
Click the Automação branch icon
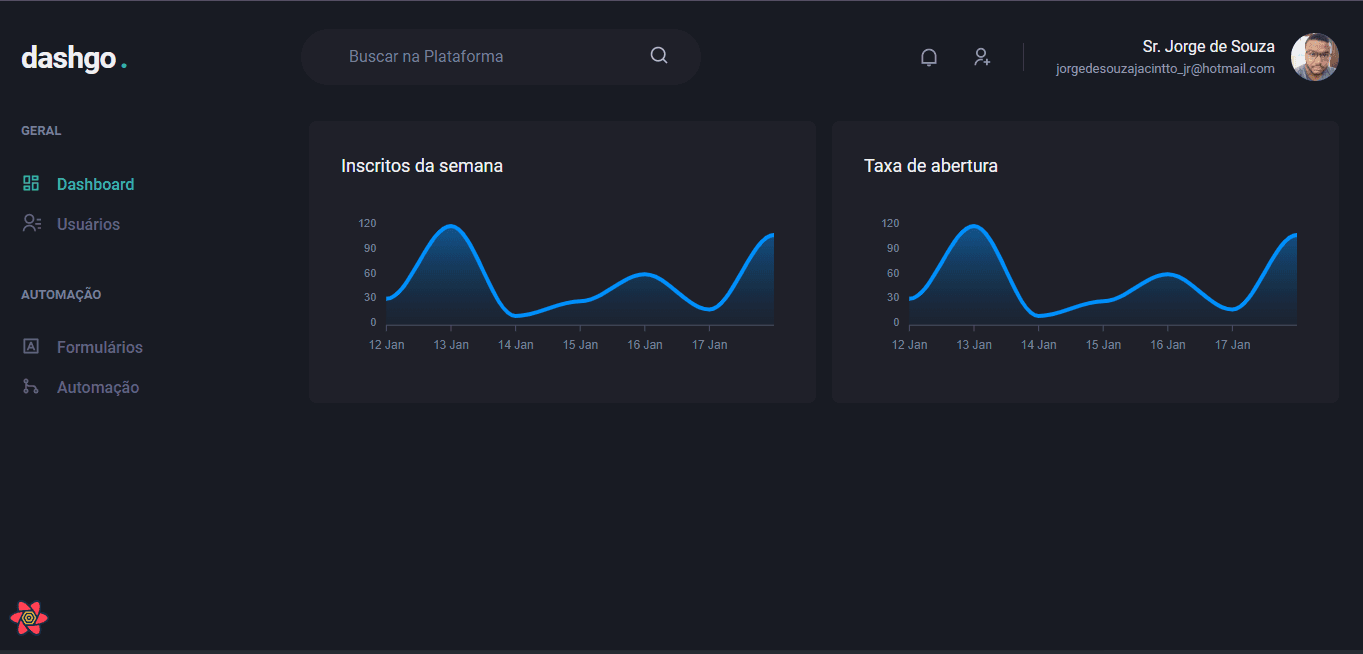[30, 386]
